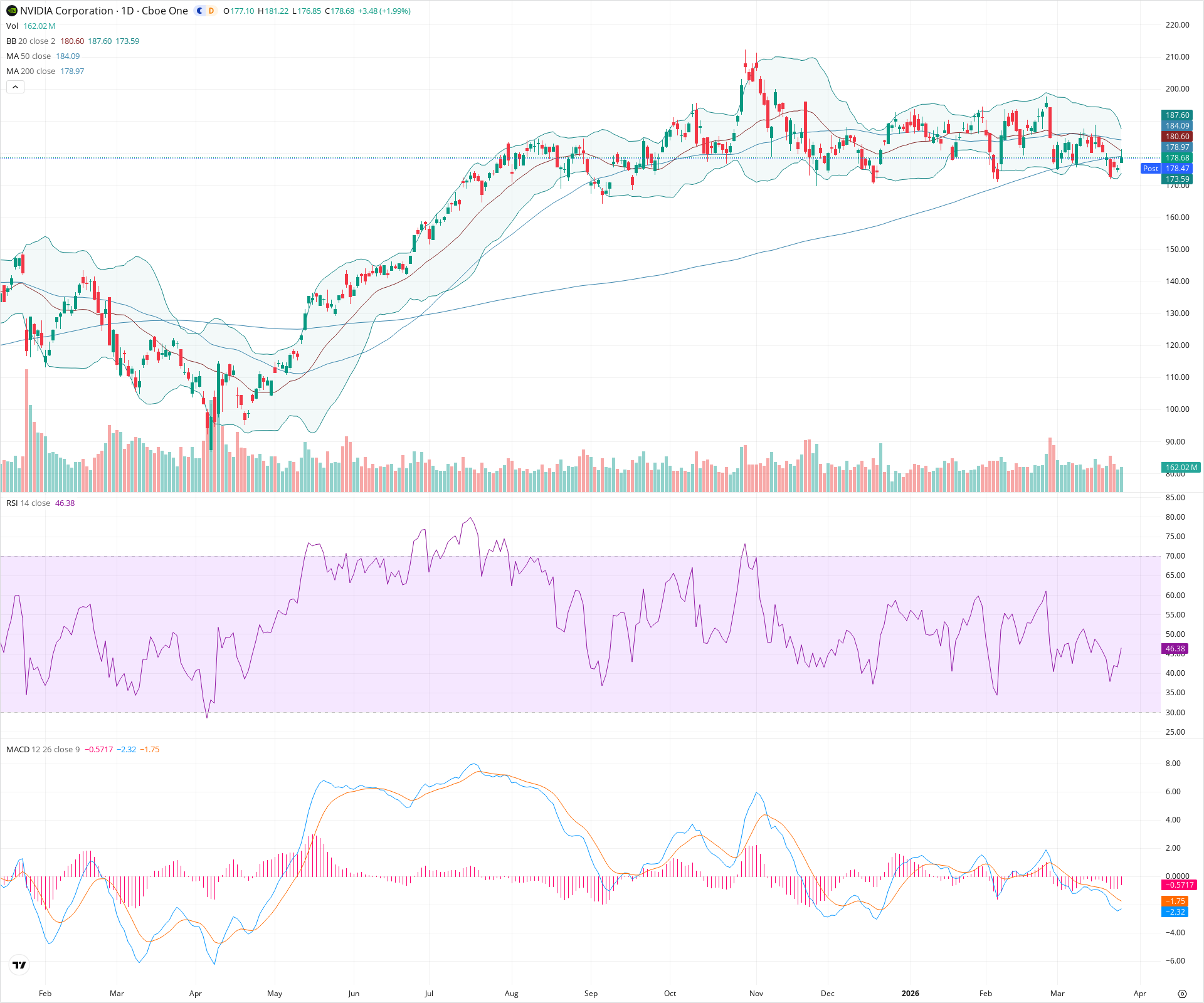Select the MA 50 close indicator legend

click(28, 56)
